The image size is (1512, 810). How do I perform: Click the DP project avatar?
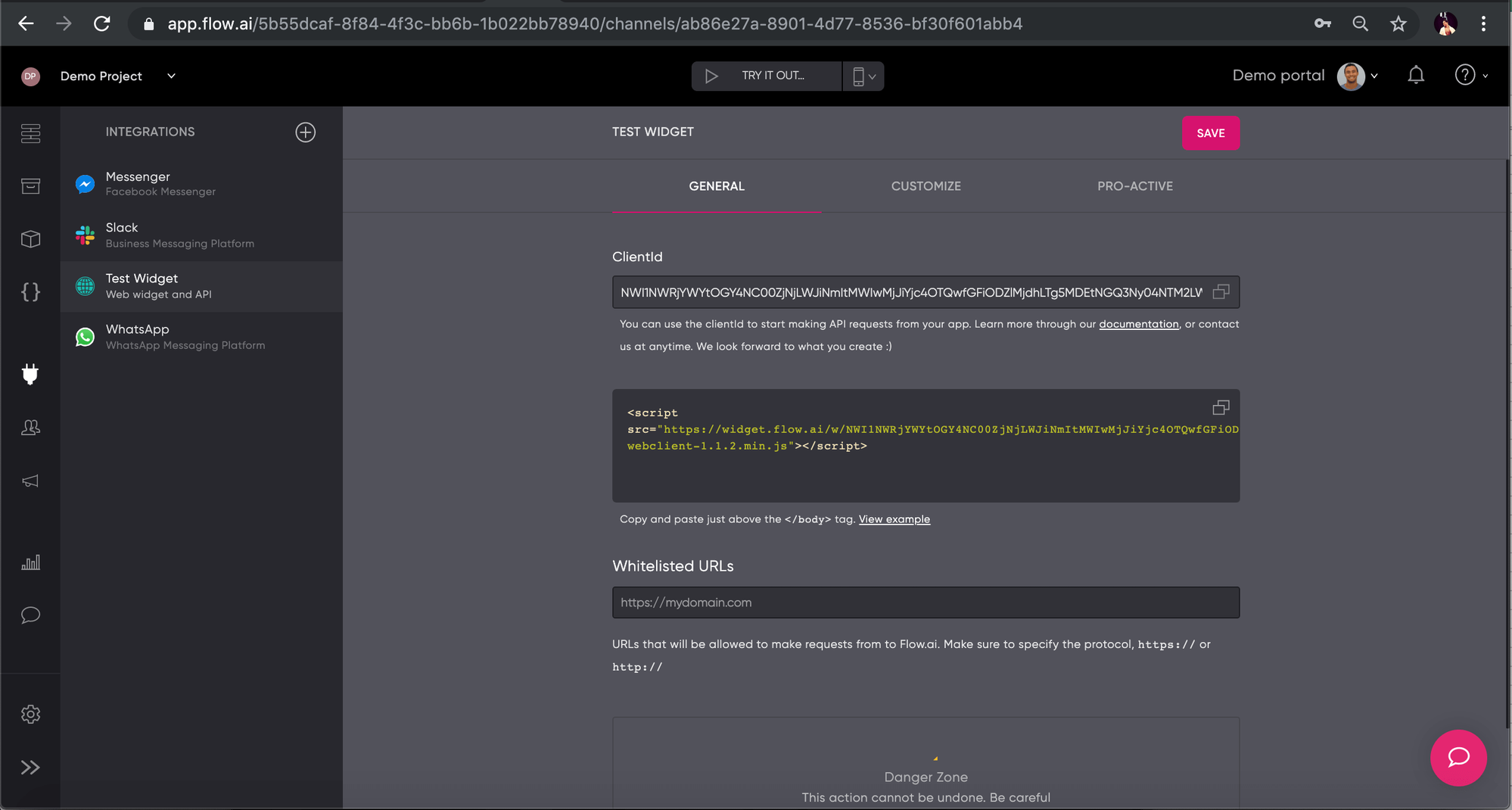point(30,76)
